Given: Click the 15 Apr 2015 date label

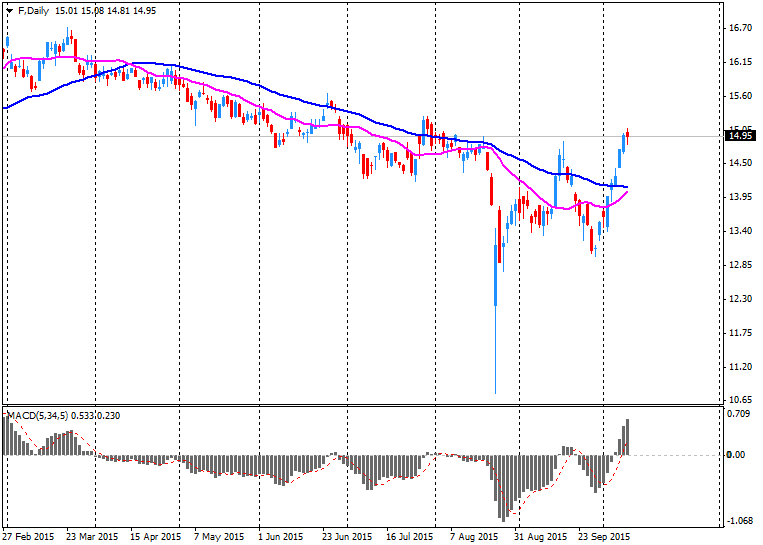Looking at the screenshot, I should coord(155,537).
